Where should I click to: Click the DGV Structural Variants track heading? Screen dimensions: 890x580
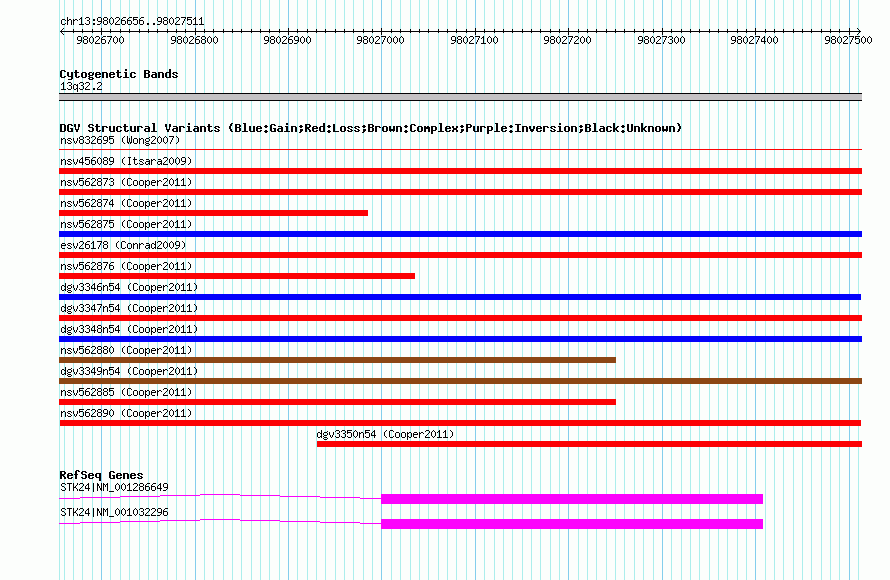(x=371, y=128)
